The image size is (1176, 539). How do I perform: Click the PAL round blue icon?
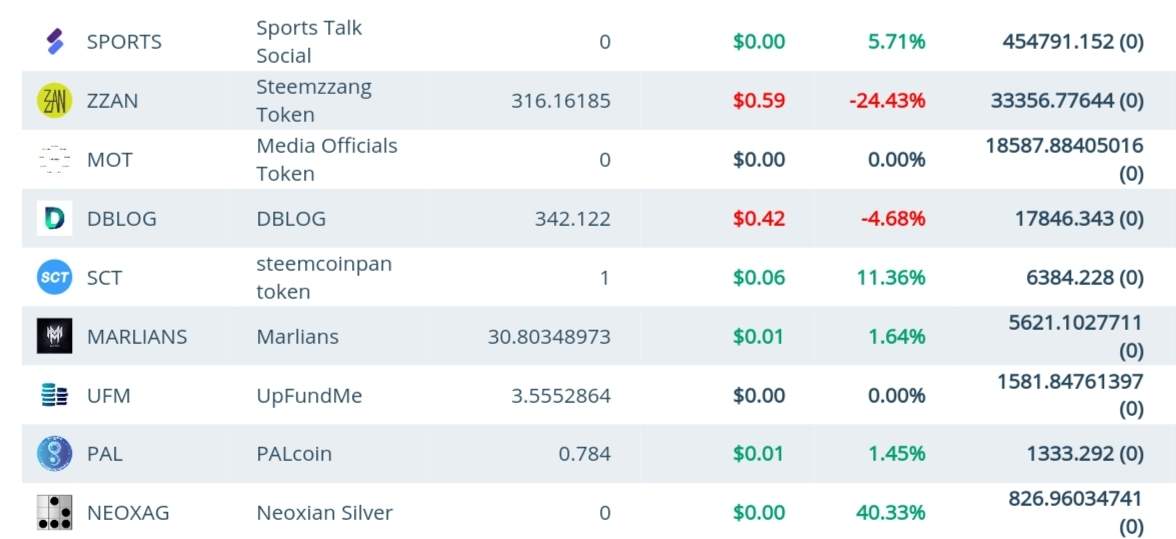coord(55,454)
